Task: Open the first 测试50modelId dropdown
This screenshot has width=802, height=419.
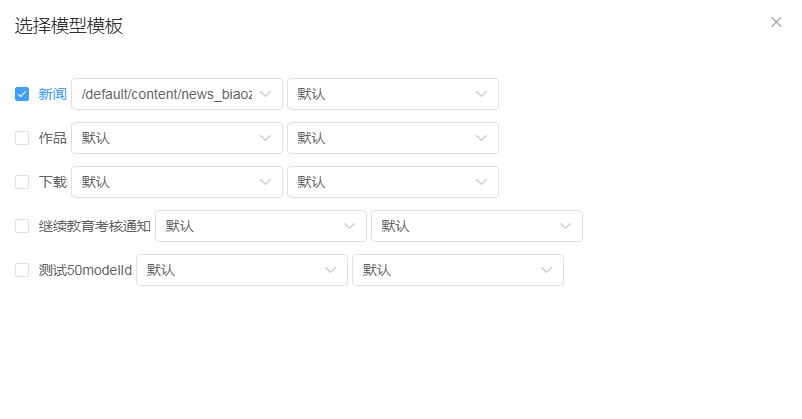Action: [x=230, y=270]
